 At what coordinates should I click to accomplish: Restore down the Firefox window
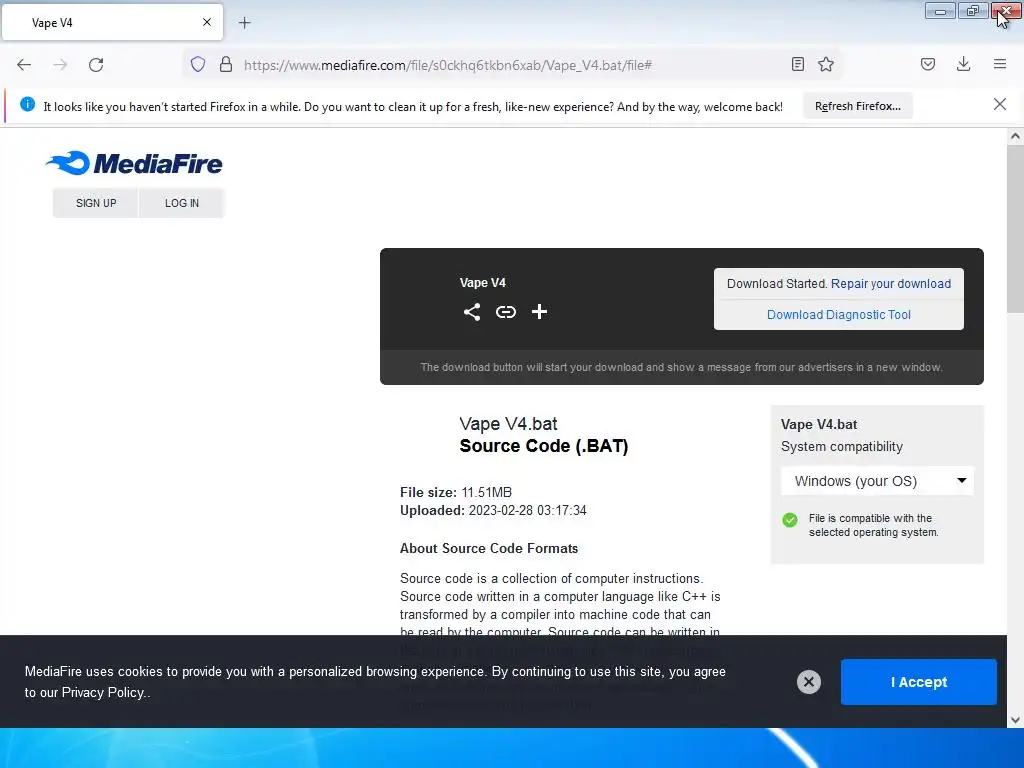(973, 11)
